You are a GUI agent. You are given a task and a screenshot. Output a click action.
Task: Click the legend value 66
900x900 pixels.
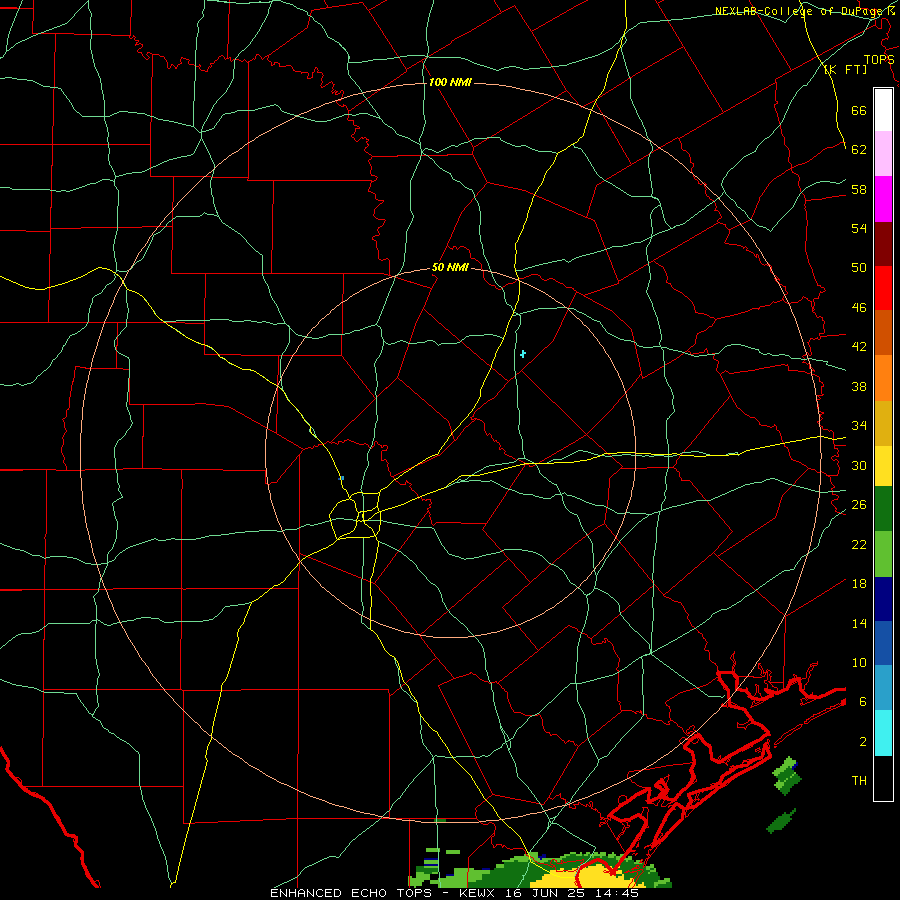point(859,110)
